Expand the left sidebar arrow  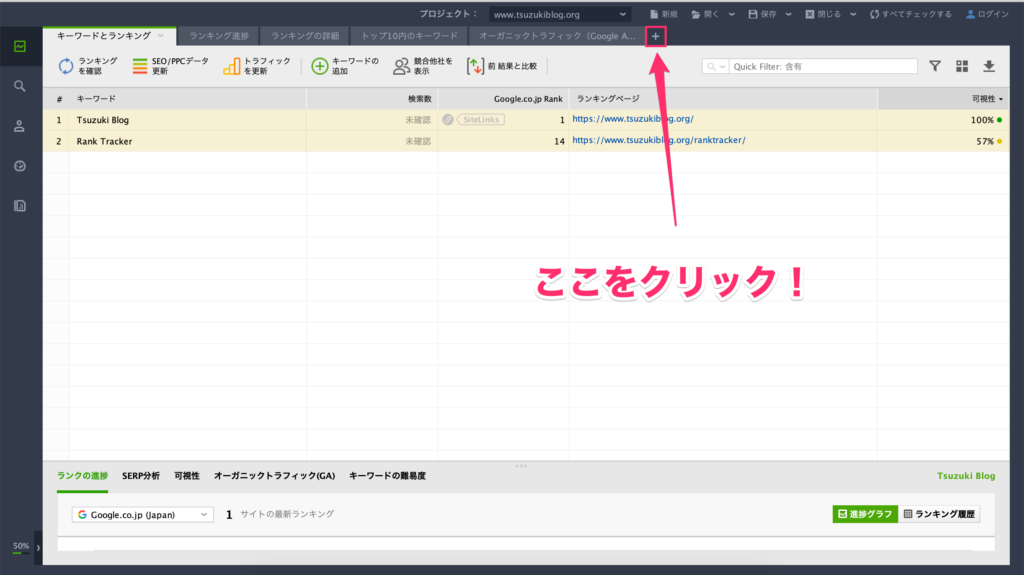pyautogui.click(x=38, y=548)
